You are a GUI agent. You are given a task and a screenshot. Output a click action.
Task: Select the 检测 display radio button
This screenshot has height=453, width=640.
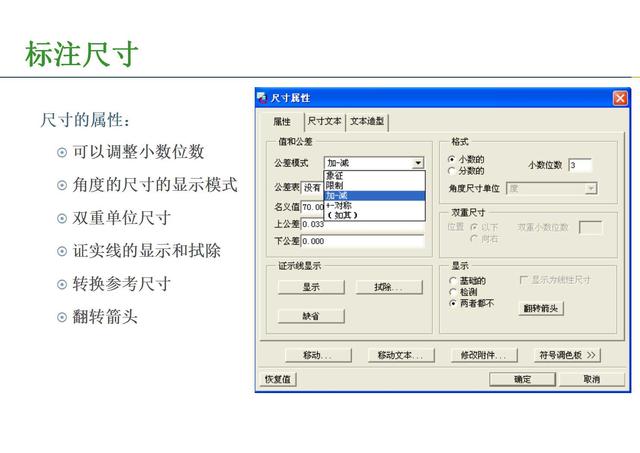(452, 292)
